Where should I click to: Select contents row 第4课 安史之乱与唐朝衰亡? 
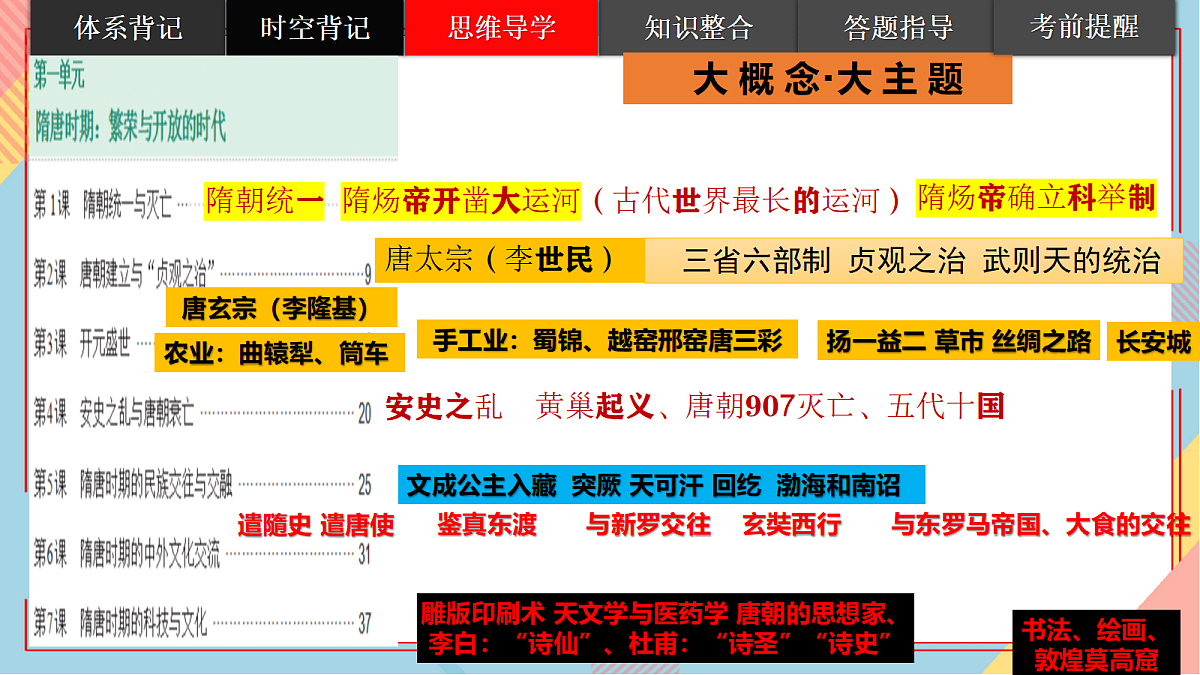tap(203, 410)
